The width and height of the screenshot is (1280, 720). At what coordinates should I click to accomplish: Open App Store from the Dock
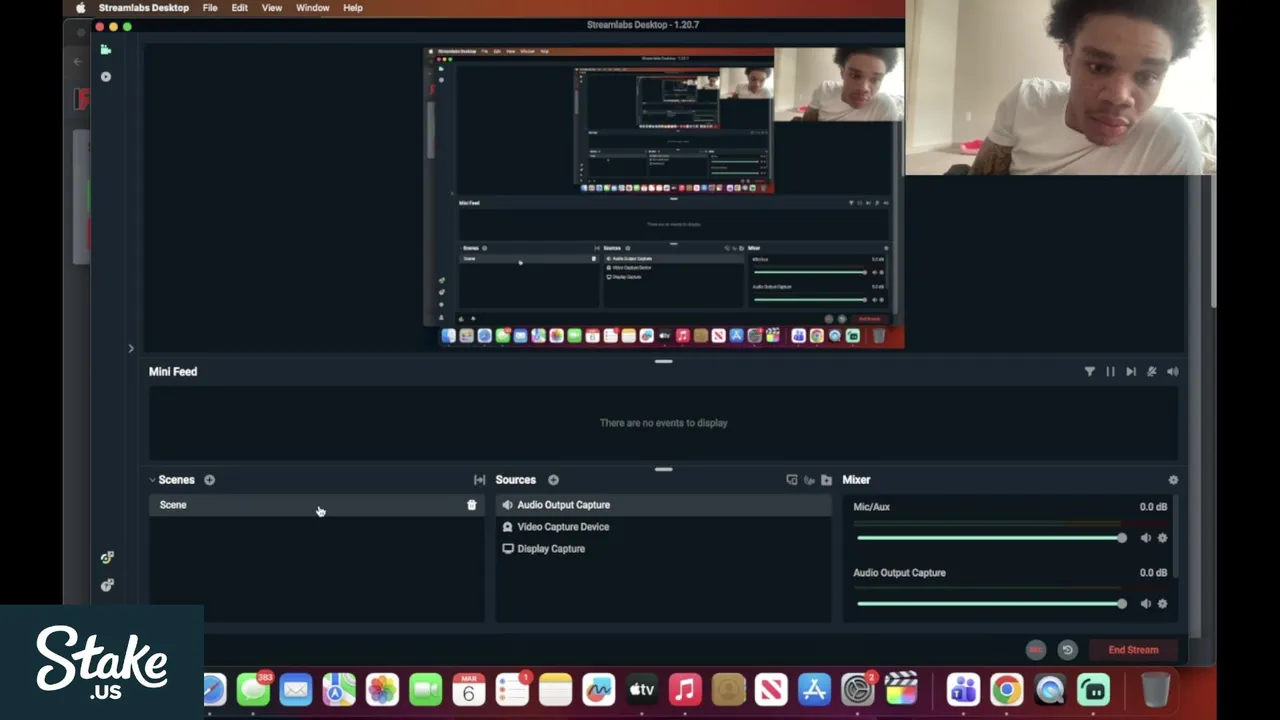(815, 689)
